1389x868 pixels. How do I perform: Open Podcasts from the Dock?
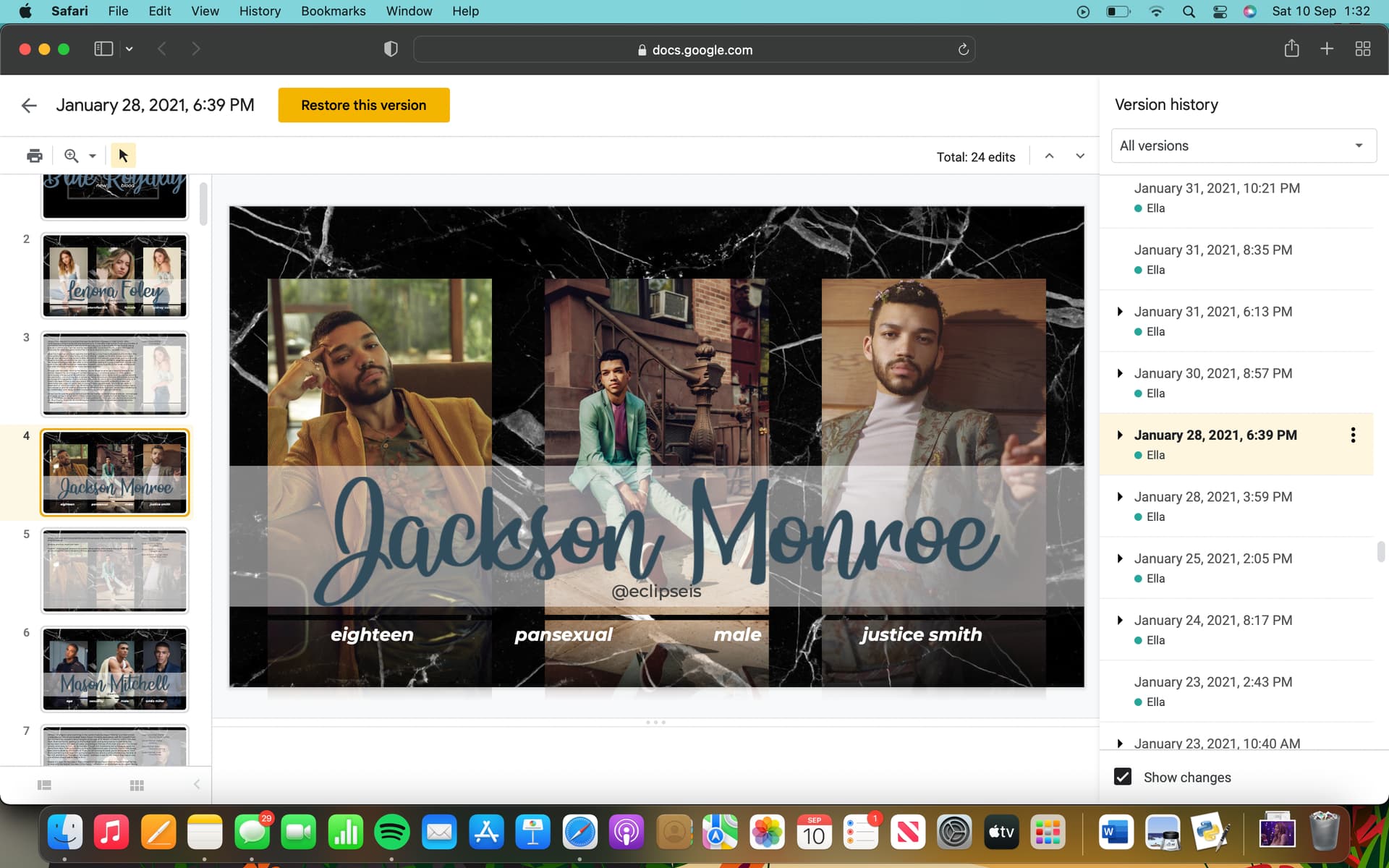(626, 833)
